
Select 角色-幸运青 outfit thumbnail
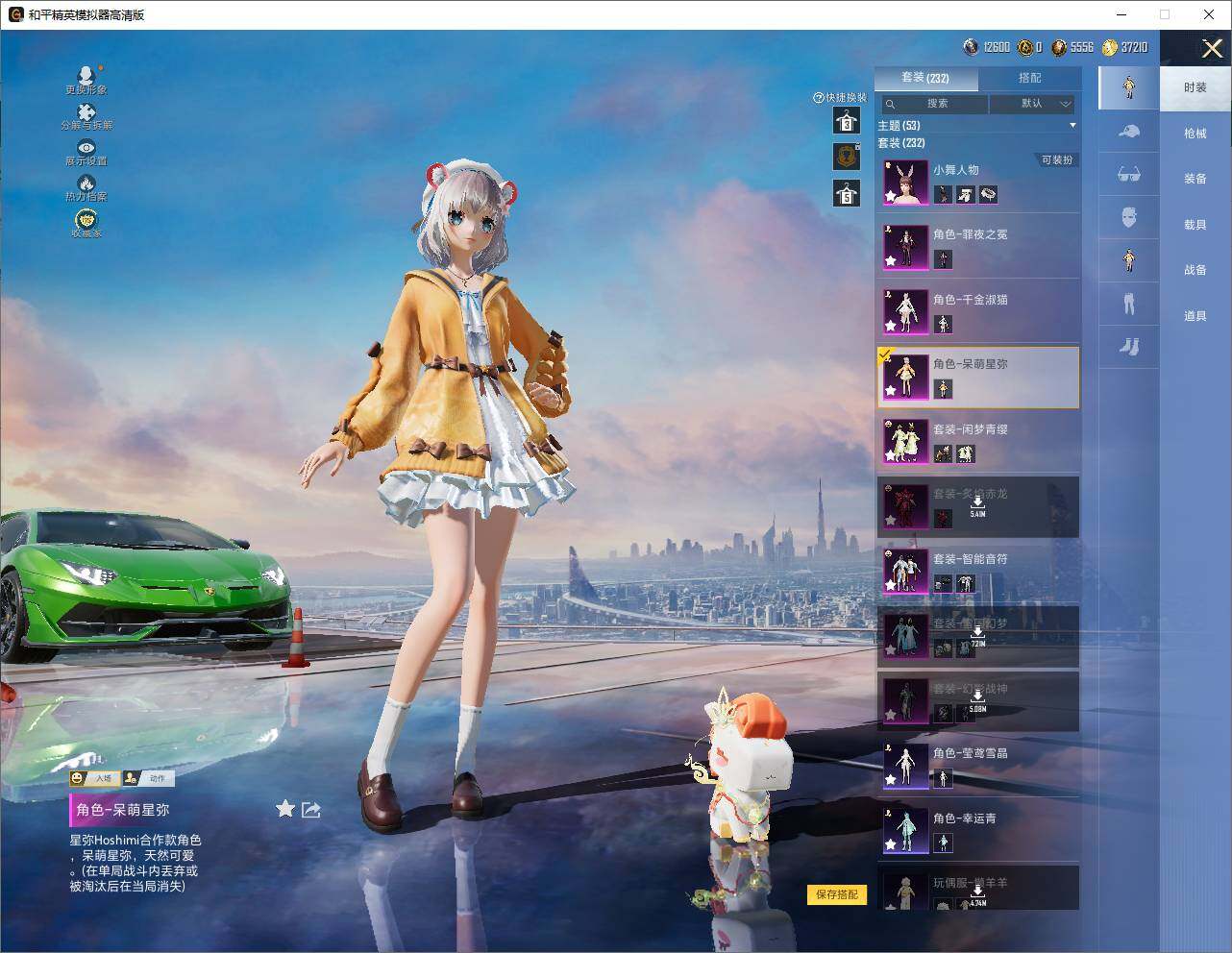pos(905,831)
